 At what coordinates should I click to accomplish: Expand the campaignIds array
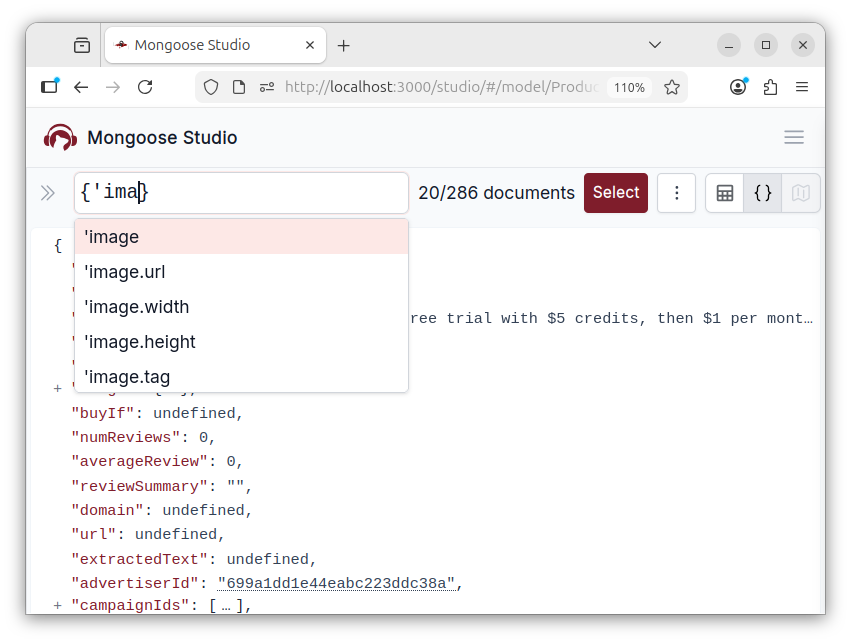[58, 605]
